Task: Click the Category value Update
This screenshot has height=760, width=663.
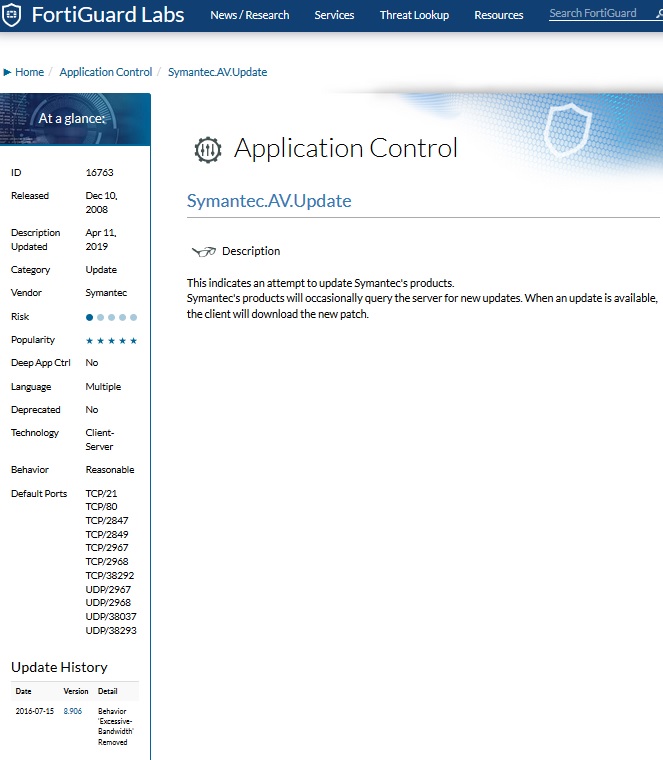Action: point(101,269)
